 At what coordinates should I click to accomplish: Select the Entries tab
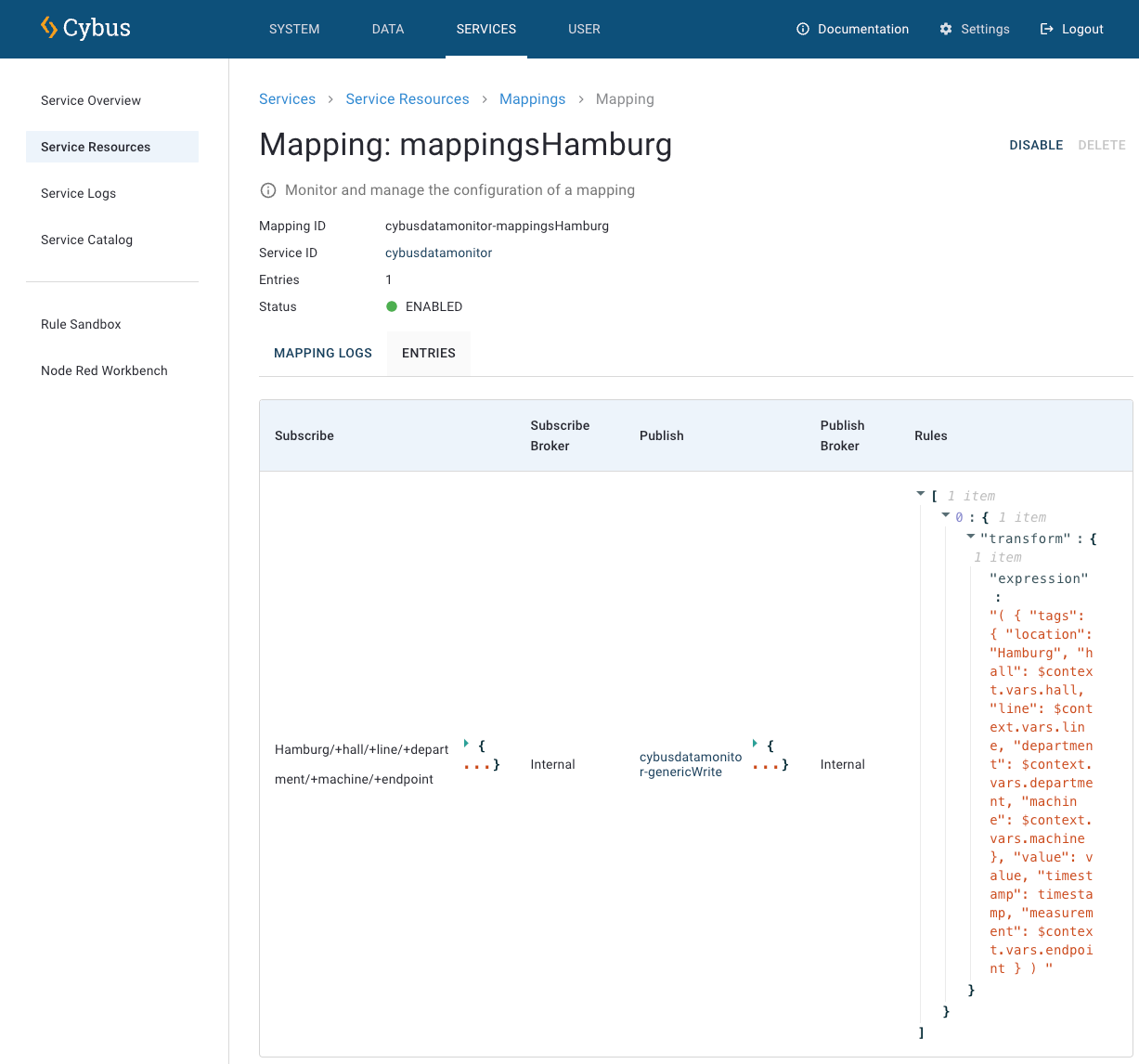click(x=429, y=353)
